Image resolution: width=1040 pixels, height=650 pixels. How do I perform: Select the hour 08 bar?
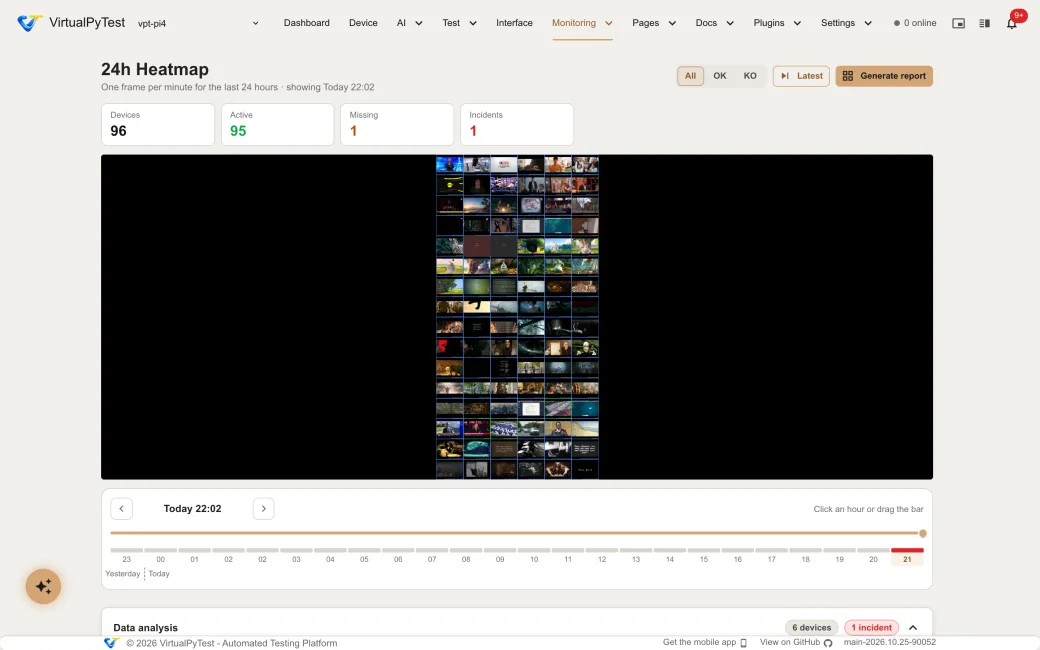point(466,551)
